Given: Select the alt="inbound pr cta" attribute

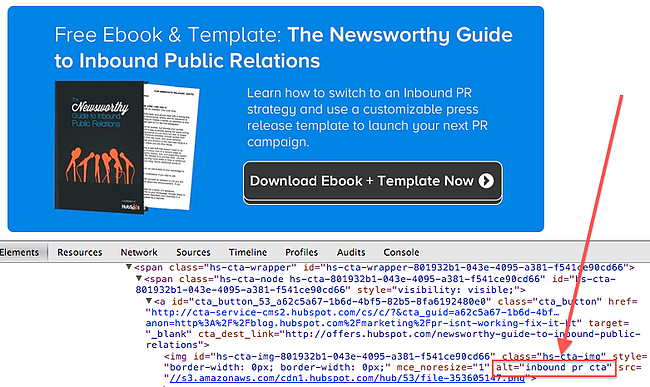Looking at the screenshot, I should click(x=554, y=368).
